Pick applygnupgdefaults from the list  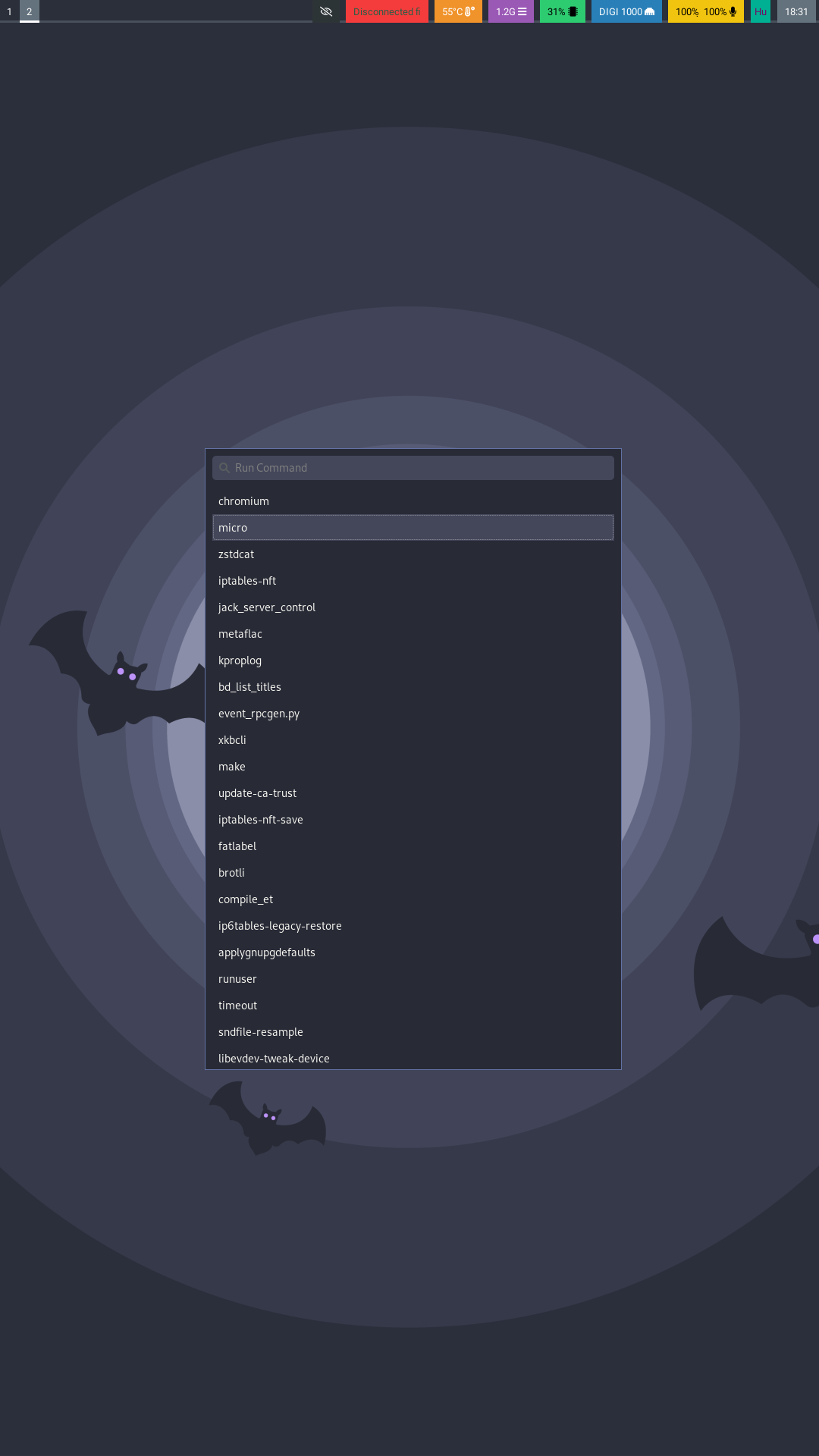(x=413, y=952)
